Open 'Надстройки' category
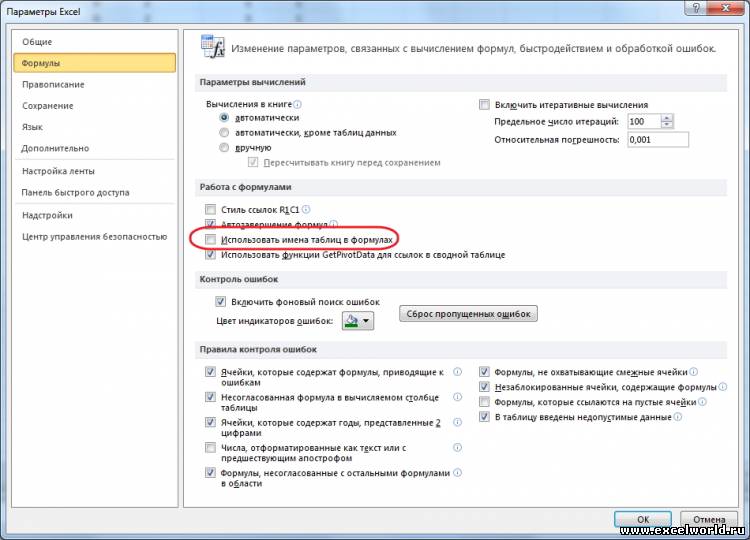Image resolution: width=750 pixels, height=540 pixels. click(95, 215)
